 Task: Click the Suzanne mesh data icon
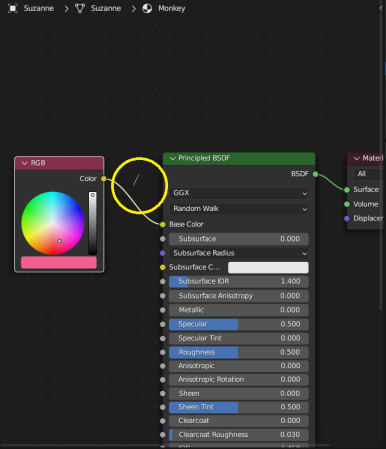click(x=80, y=8)
